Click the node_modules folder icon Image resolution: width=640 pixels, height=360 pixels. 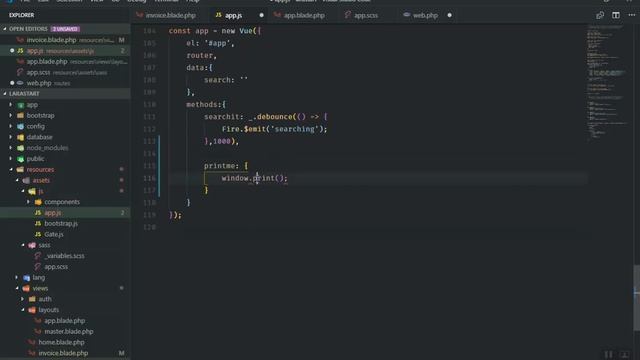[20, 148]
